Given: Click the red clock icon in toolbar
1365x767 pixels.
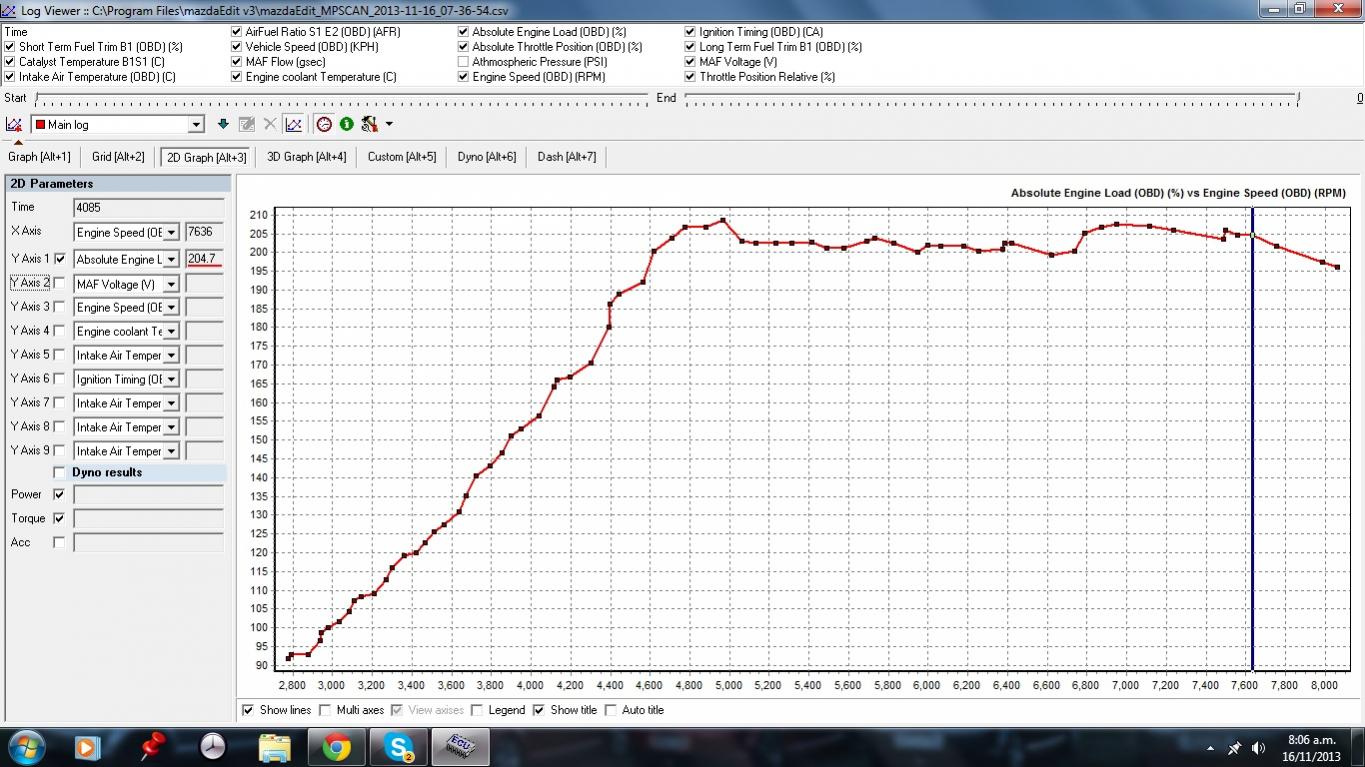Looking at the screenshot, I should point(324,124).
